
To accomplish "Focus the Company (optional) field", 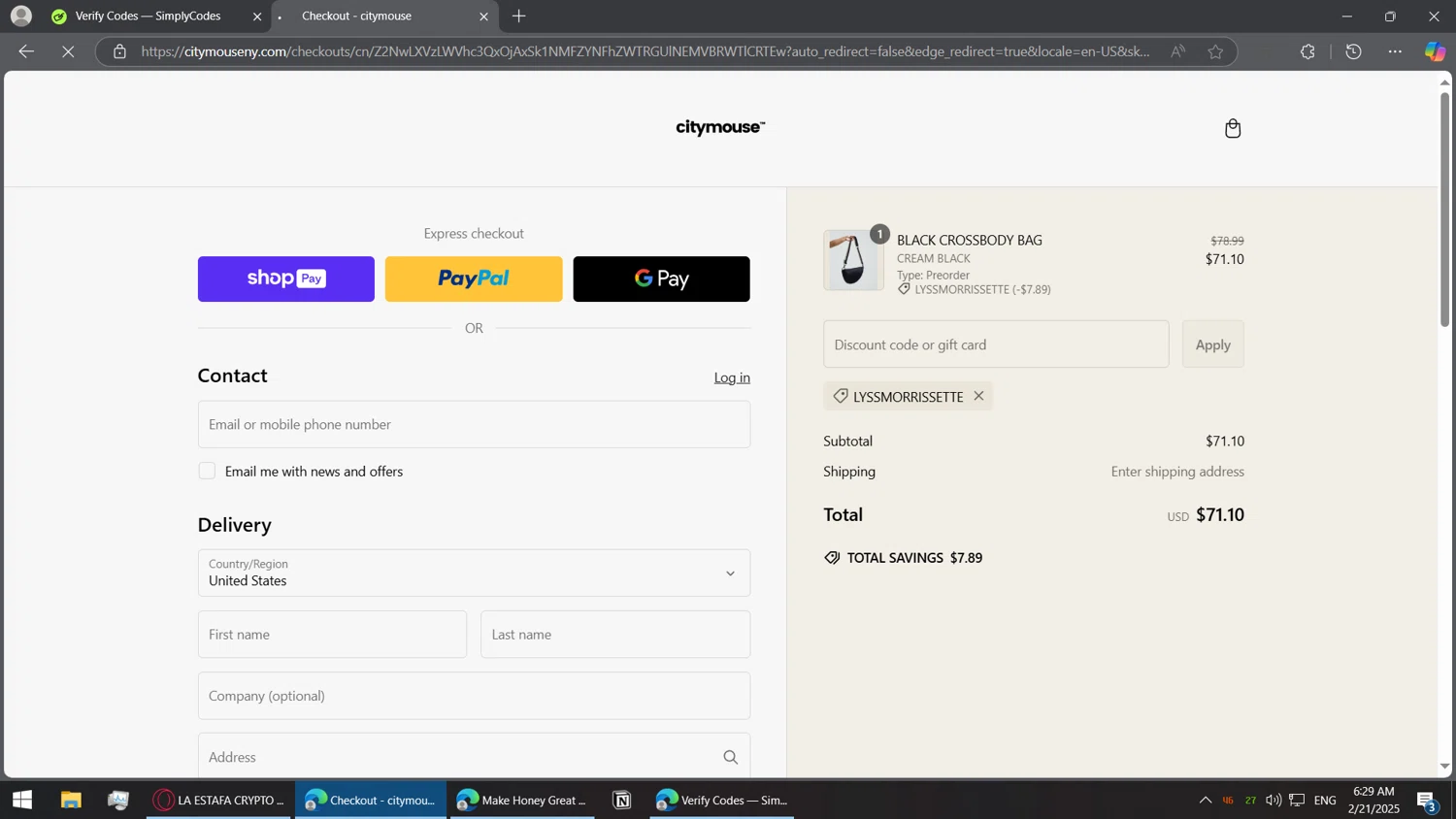I will tap(474, 696).
